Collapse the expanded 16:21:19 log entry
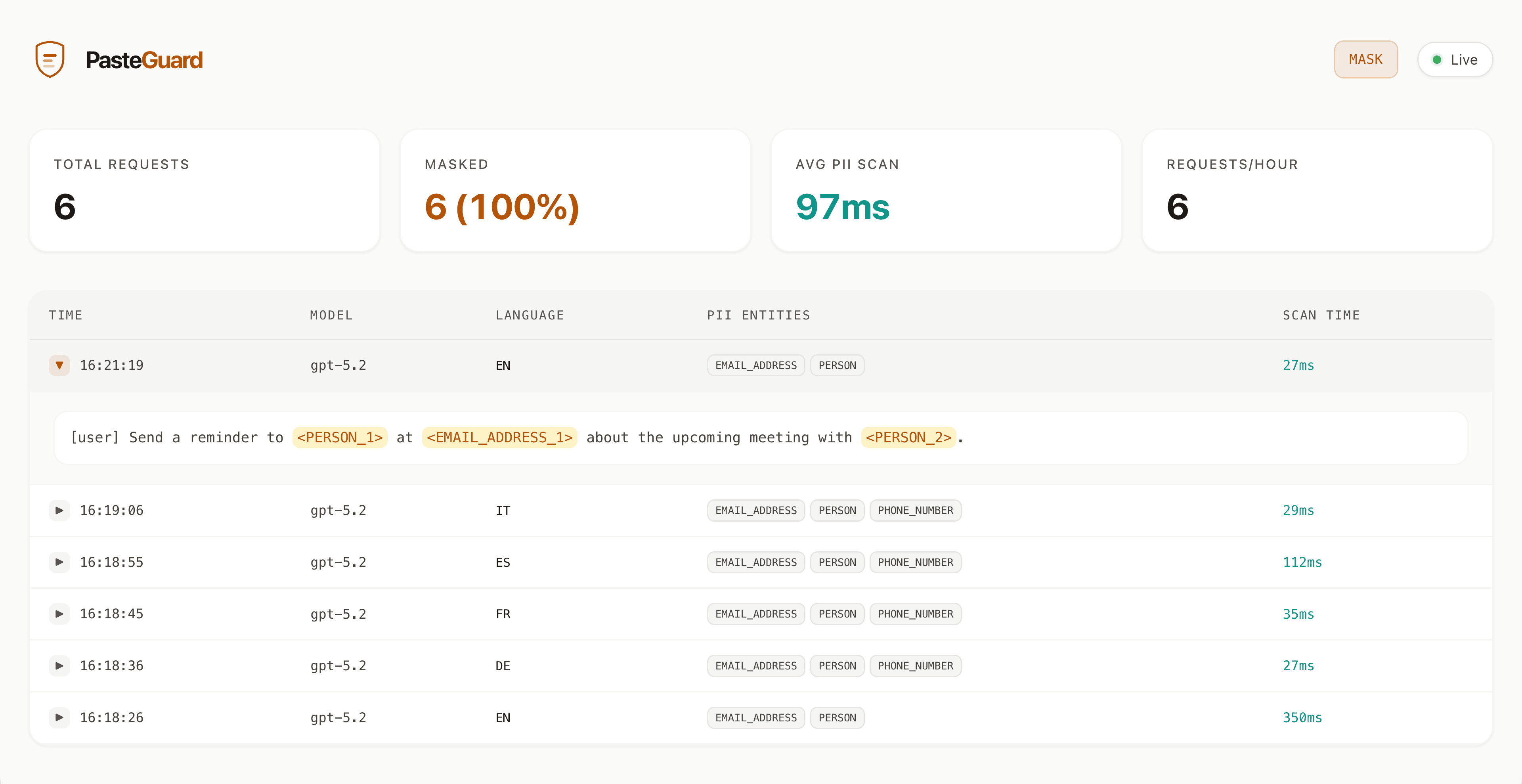The image size is (1522, 784). pyautogui.click(x=59, y=365)
